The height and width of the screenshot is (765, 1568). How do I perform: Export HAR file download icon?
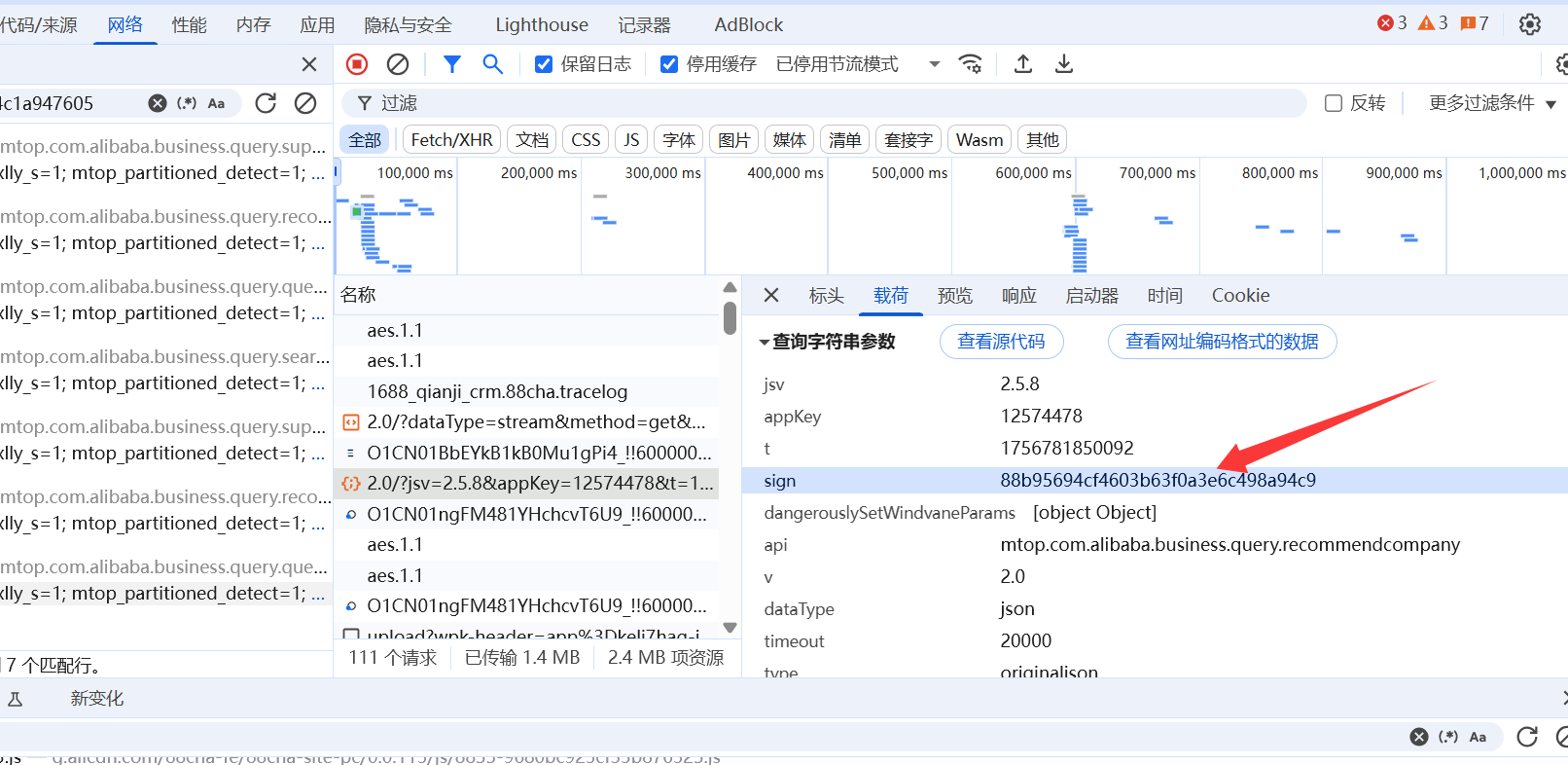pyautogui.click(x=1064, y=64)
